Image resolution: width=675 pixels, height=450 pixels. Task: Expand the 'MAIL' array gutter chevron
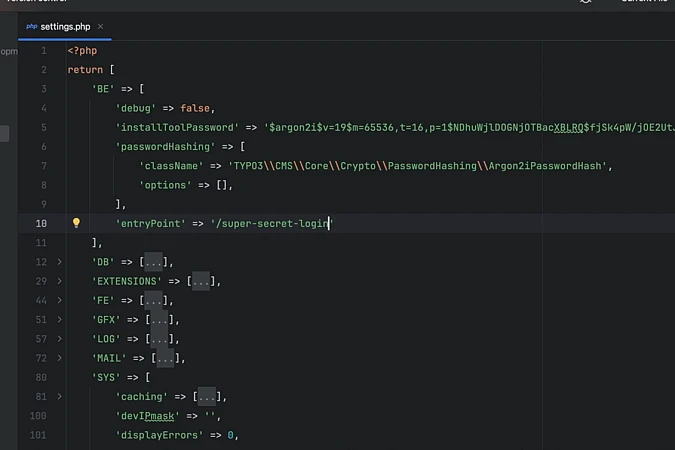pyautogui.click(x=59, y=358)
